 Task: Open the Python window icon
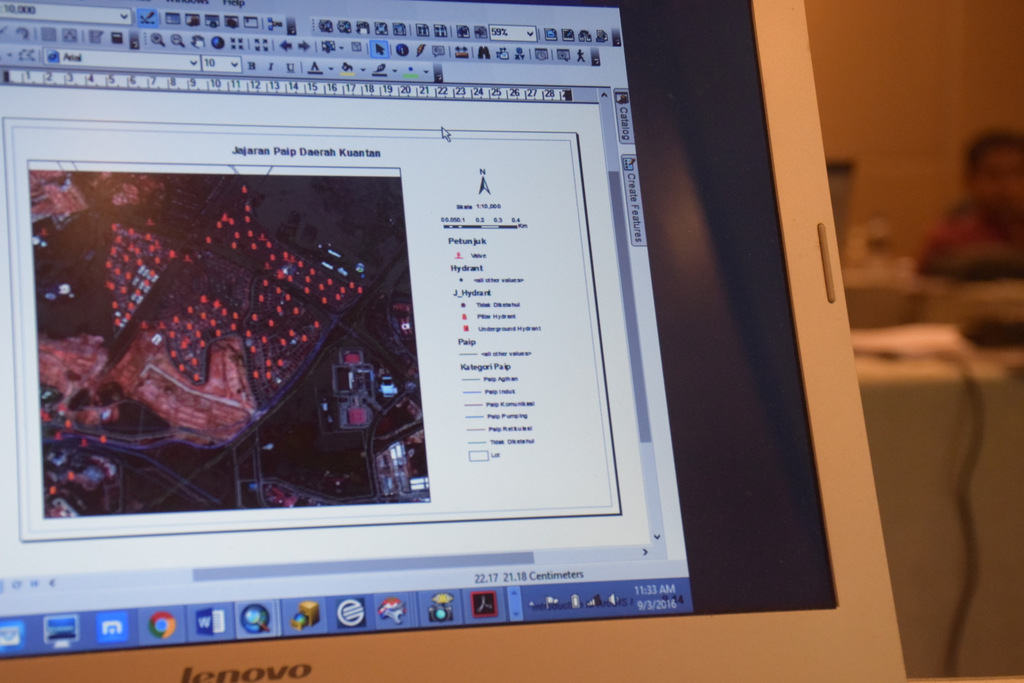[x=251, y=22]
